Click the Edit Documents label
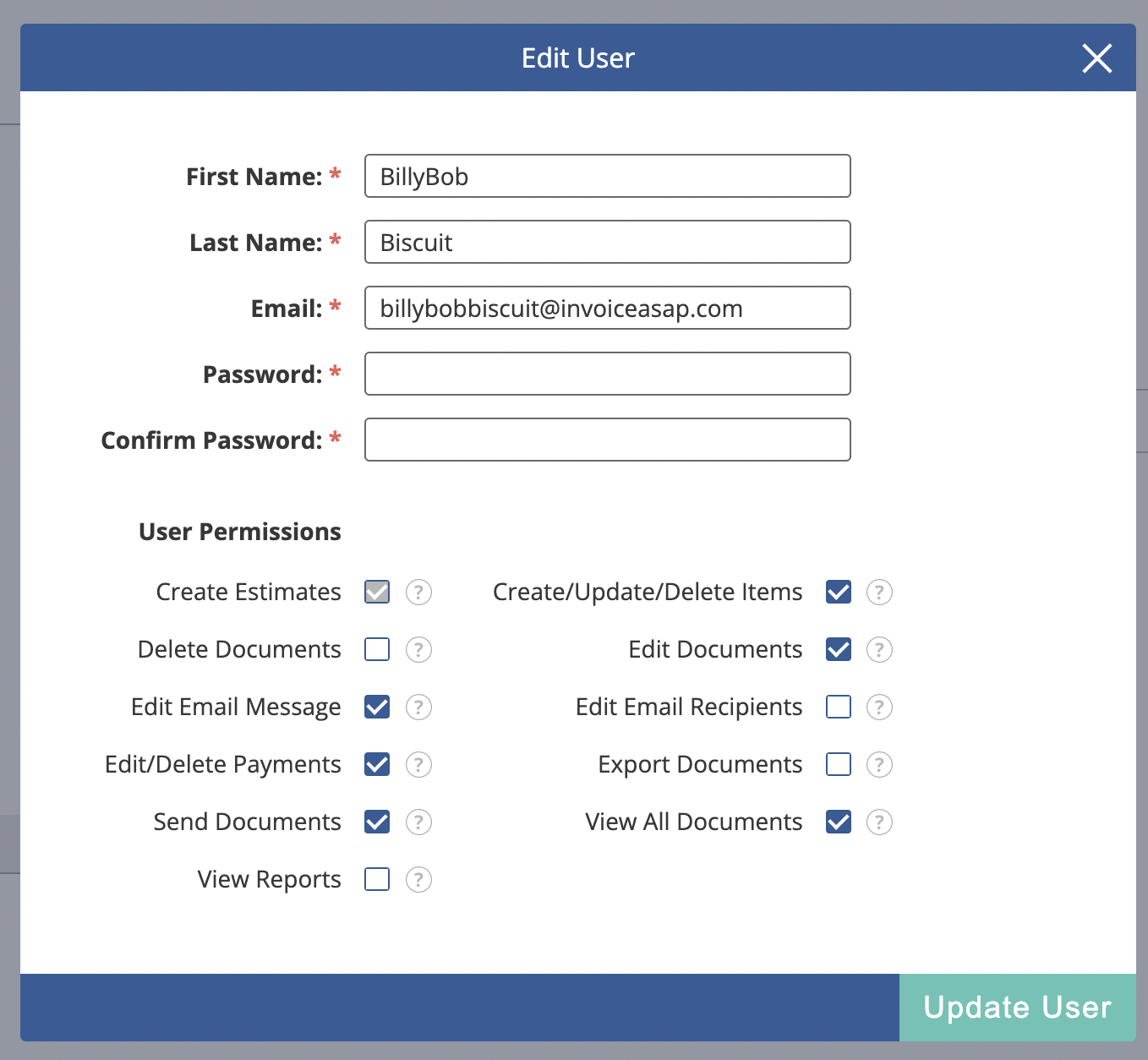The height and width of the screenshot is (1060, 1148). [715, 649]
